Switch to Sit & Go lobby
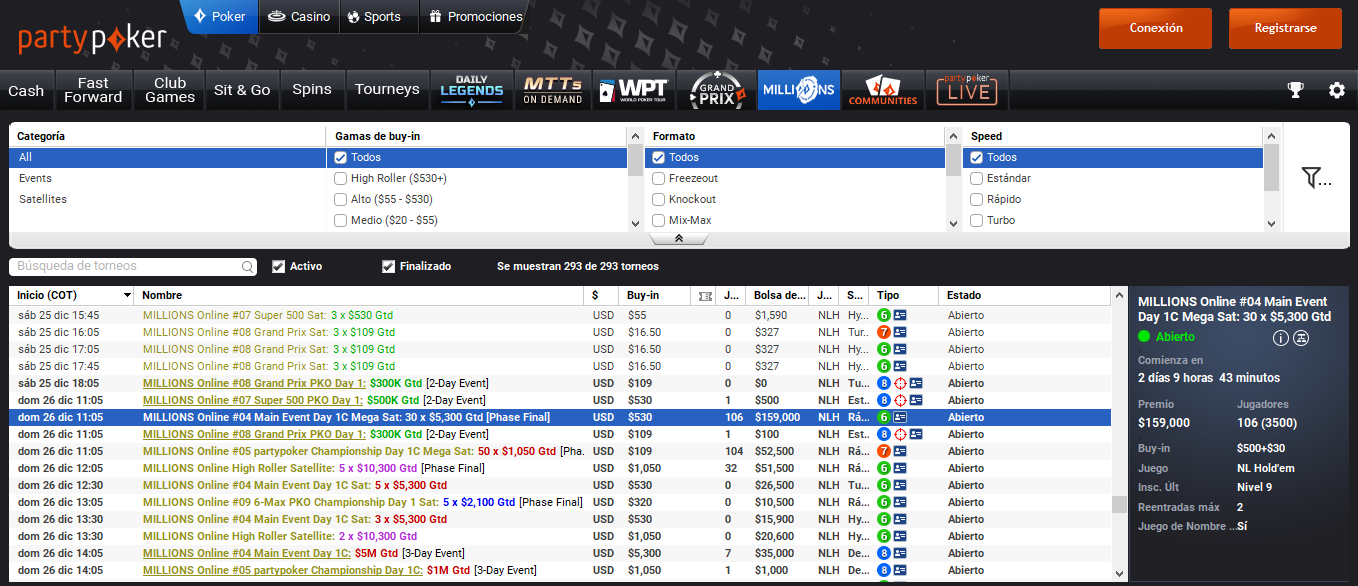 [242, 90]
